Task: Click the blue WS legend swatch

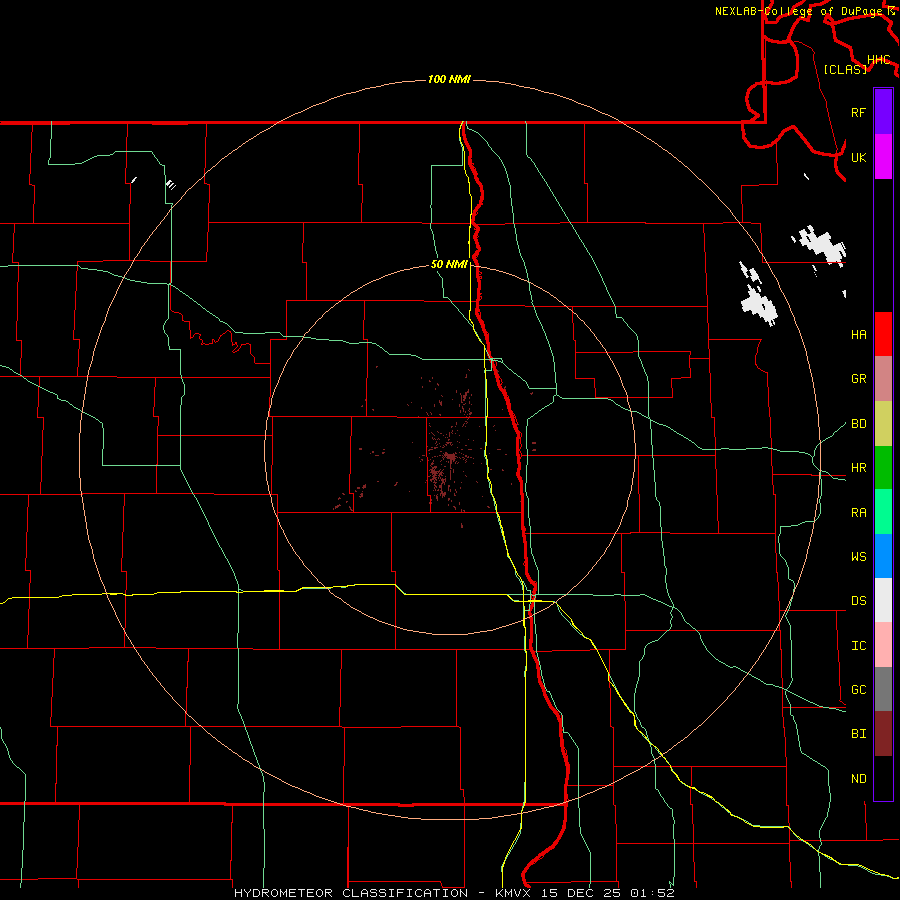Action: pyautogui.click(x=883, y=556)
